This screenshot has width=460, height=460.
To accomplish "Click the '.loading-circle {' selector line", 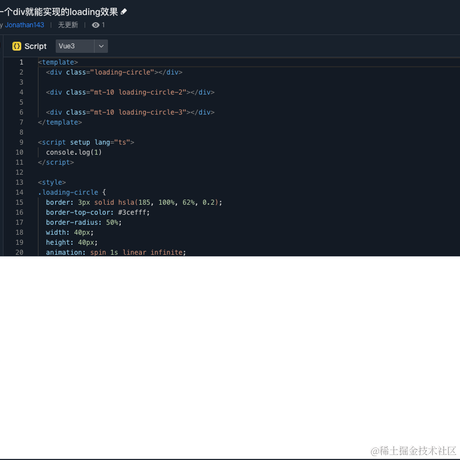I will (x=72, y=192).
